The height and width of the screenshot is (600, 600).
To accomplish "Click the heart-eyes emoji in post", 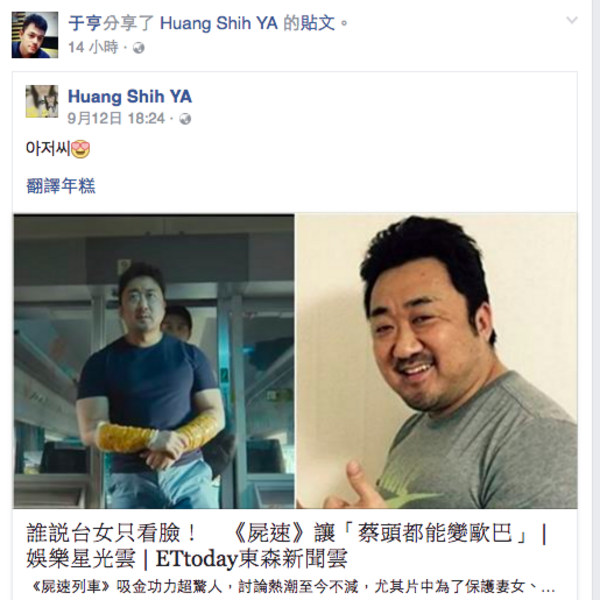I will (80, 149).
